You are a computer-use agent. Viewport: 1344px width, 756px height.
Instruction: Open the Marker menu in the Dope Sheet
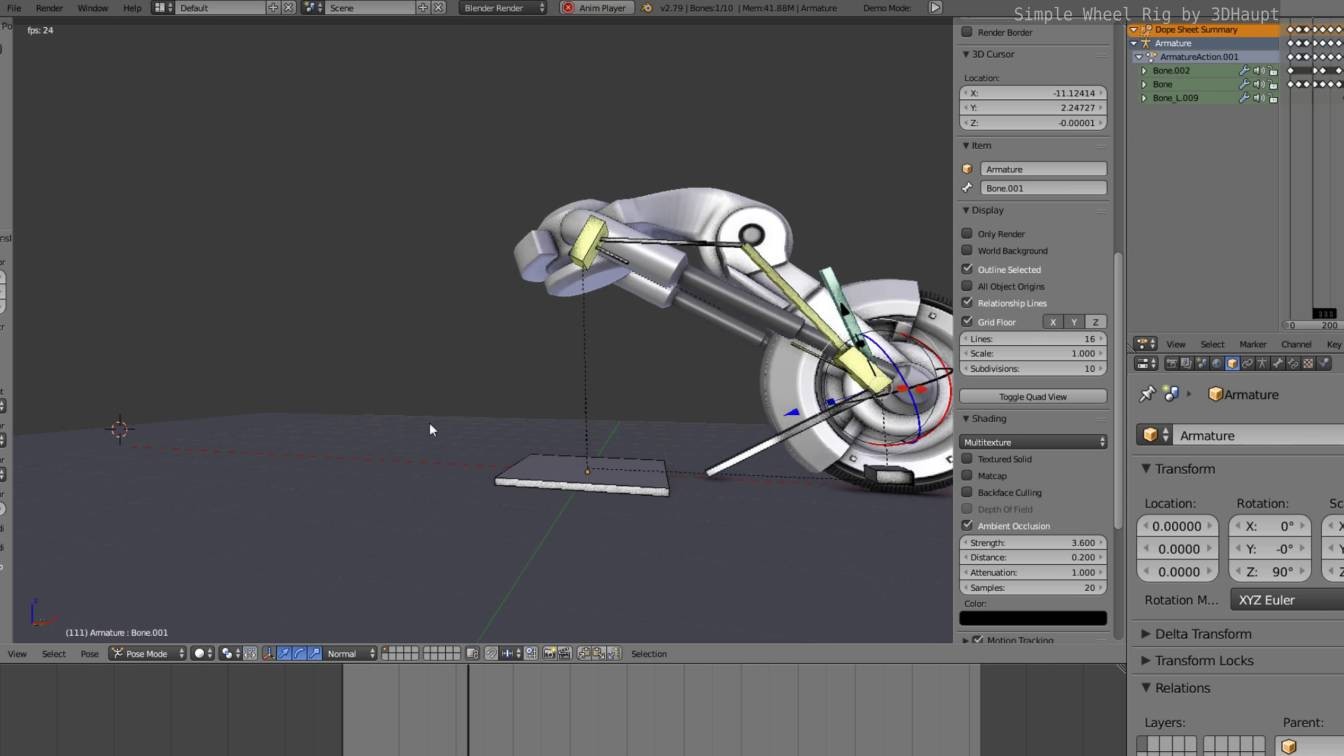click(x=1253, y=344)
